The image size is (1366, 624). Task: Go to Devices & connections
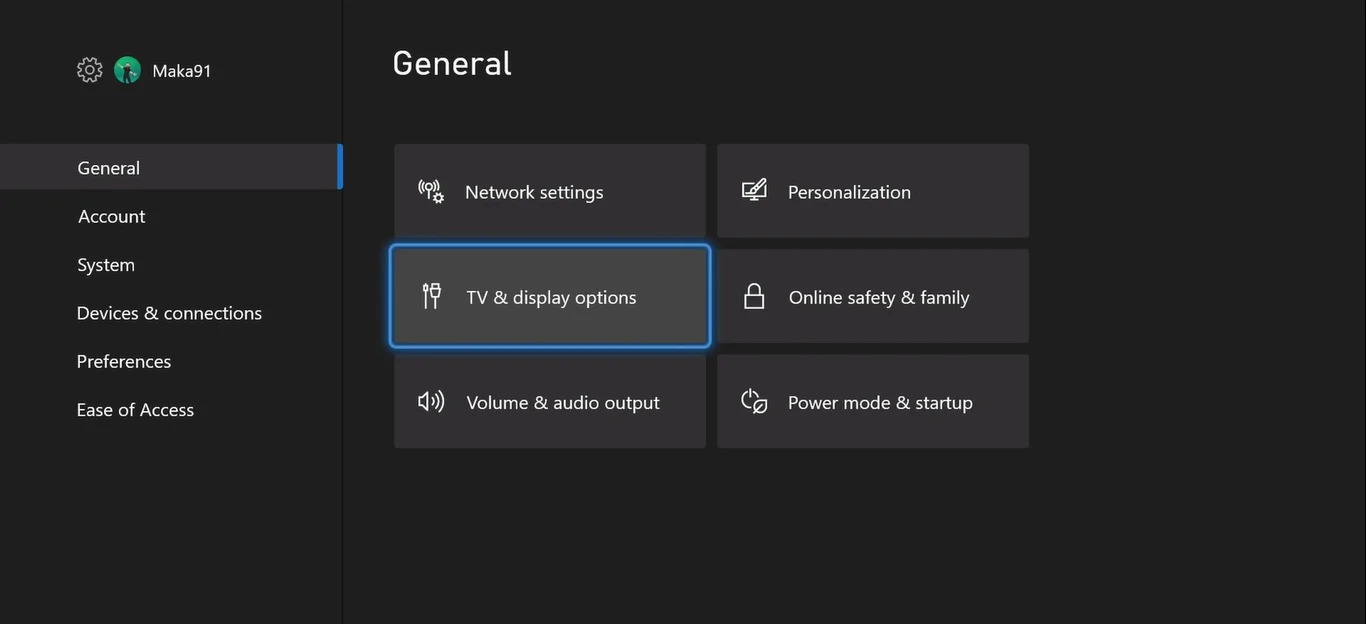pyautogui.click(x=169, y=313)
